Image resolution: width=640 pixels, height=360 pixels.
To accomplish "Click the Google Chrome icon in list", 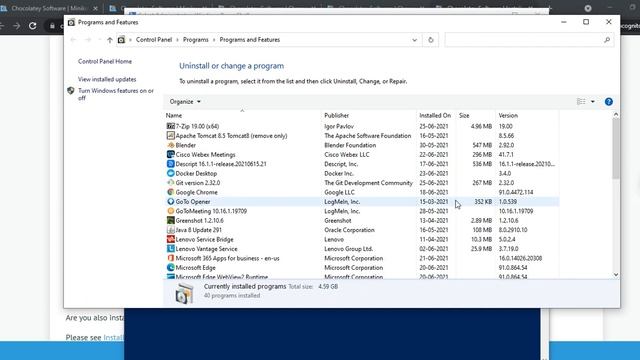I will click(x=171, y=192).
